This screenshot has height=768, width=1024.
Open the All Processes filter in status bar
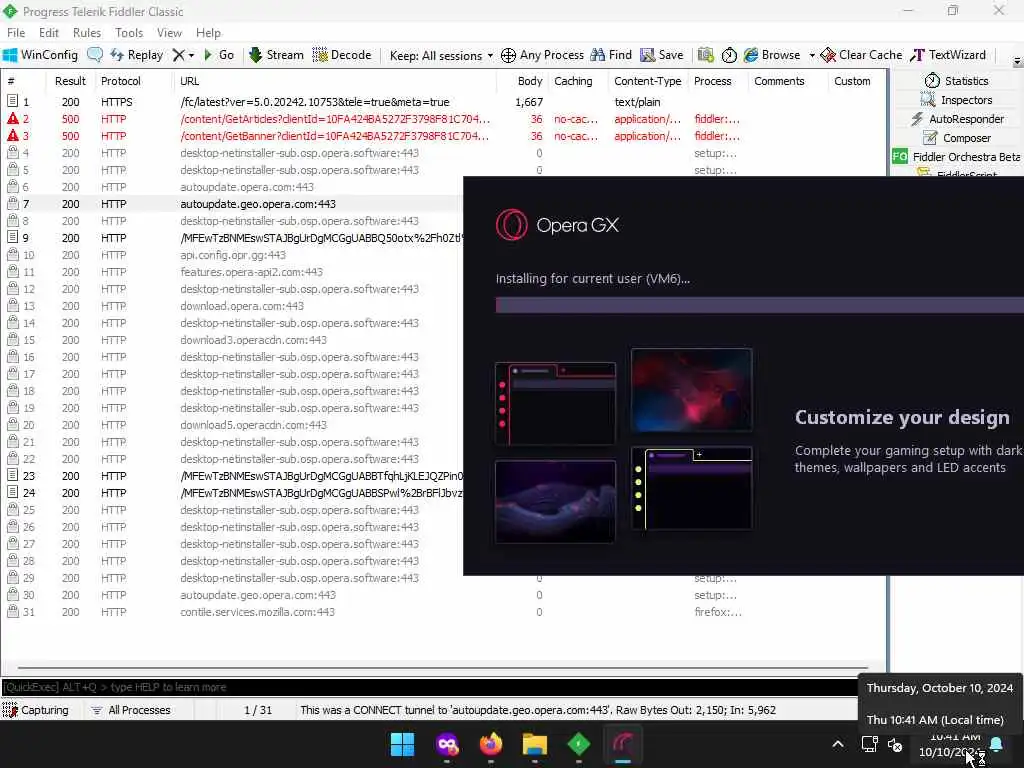(x=131, y=710)
